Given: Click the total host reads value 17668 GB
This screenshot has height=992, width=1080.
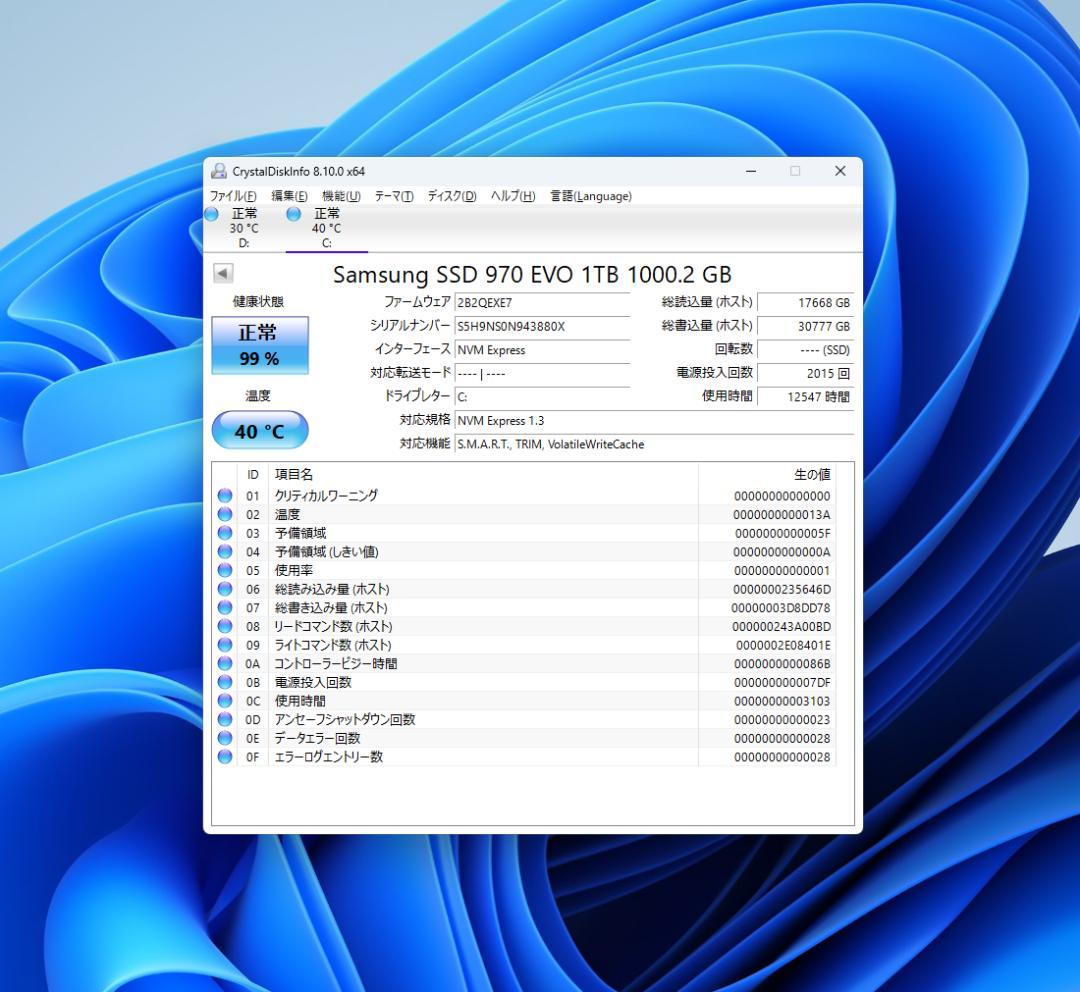Looking at the screenshot, I should pyautogui.click(x=805, y=302).
